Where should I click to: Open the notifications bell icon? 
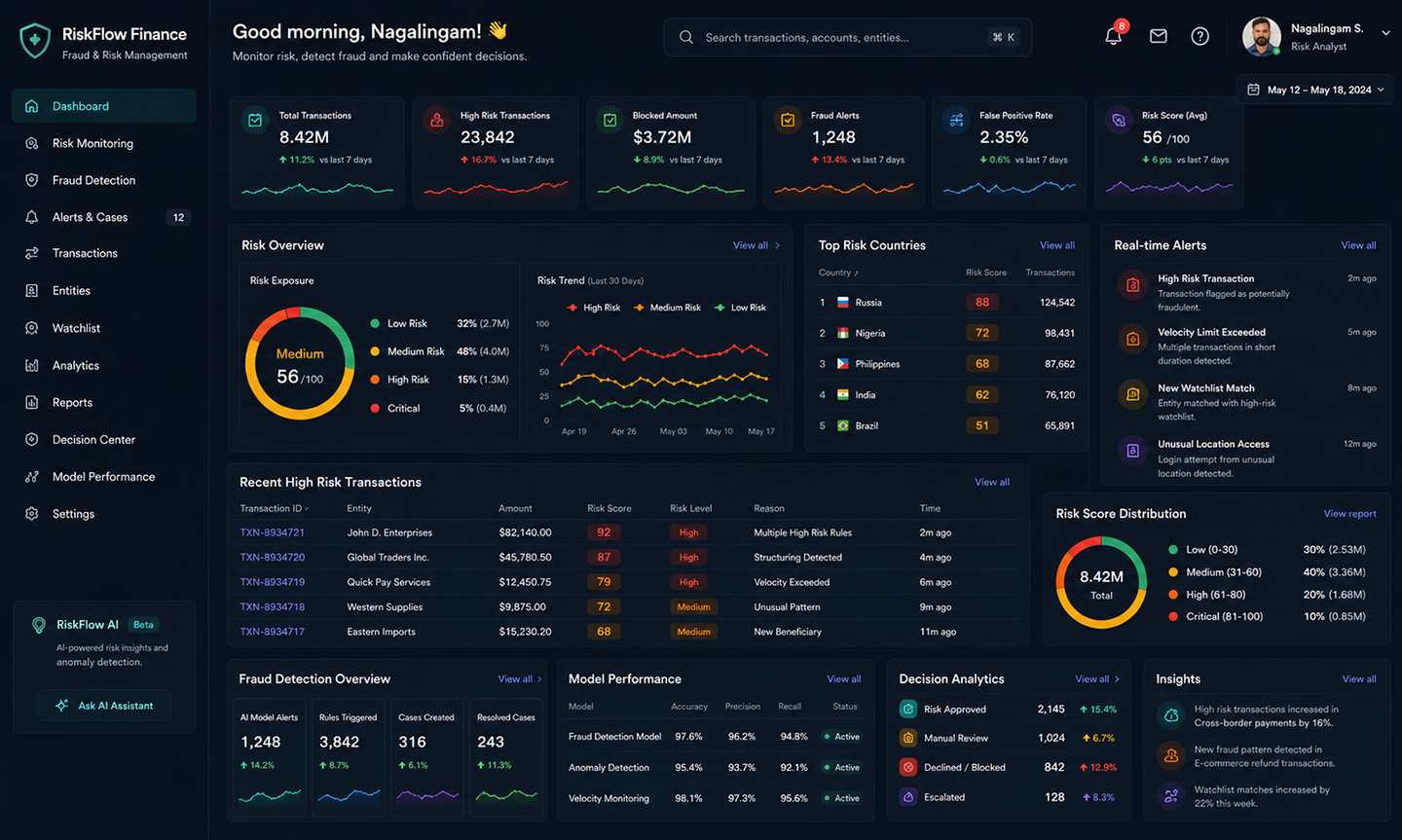pos(1113,37)
